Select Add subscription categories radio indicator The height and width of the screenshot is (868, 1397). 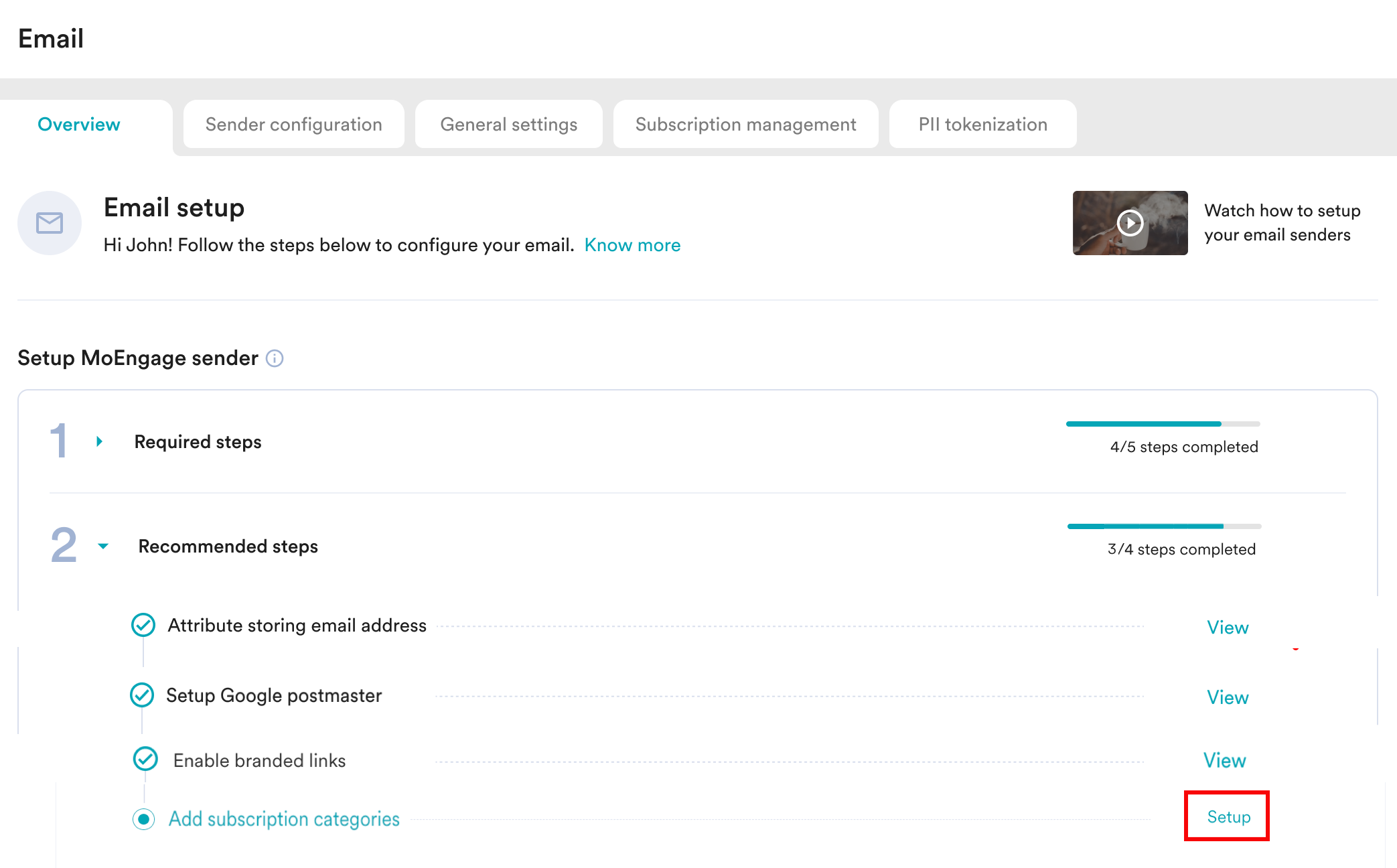(x=144, y=818)
